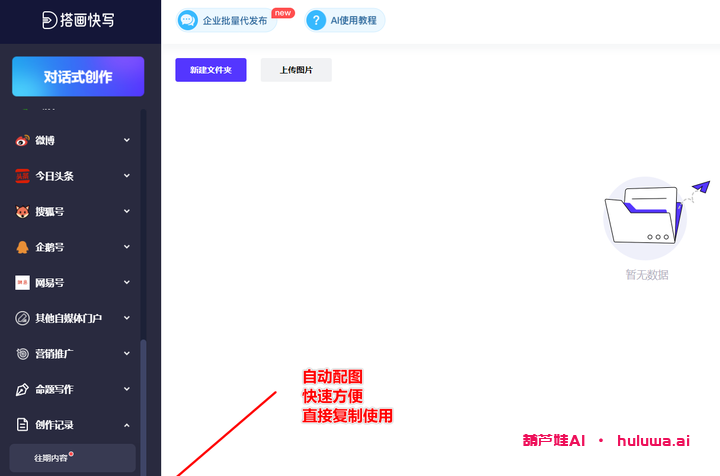Select the 搜狐号 fox icon
The height and width of the screenshot is (476, 720).
point(23,212)
